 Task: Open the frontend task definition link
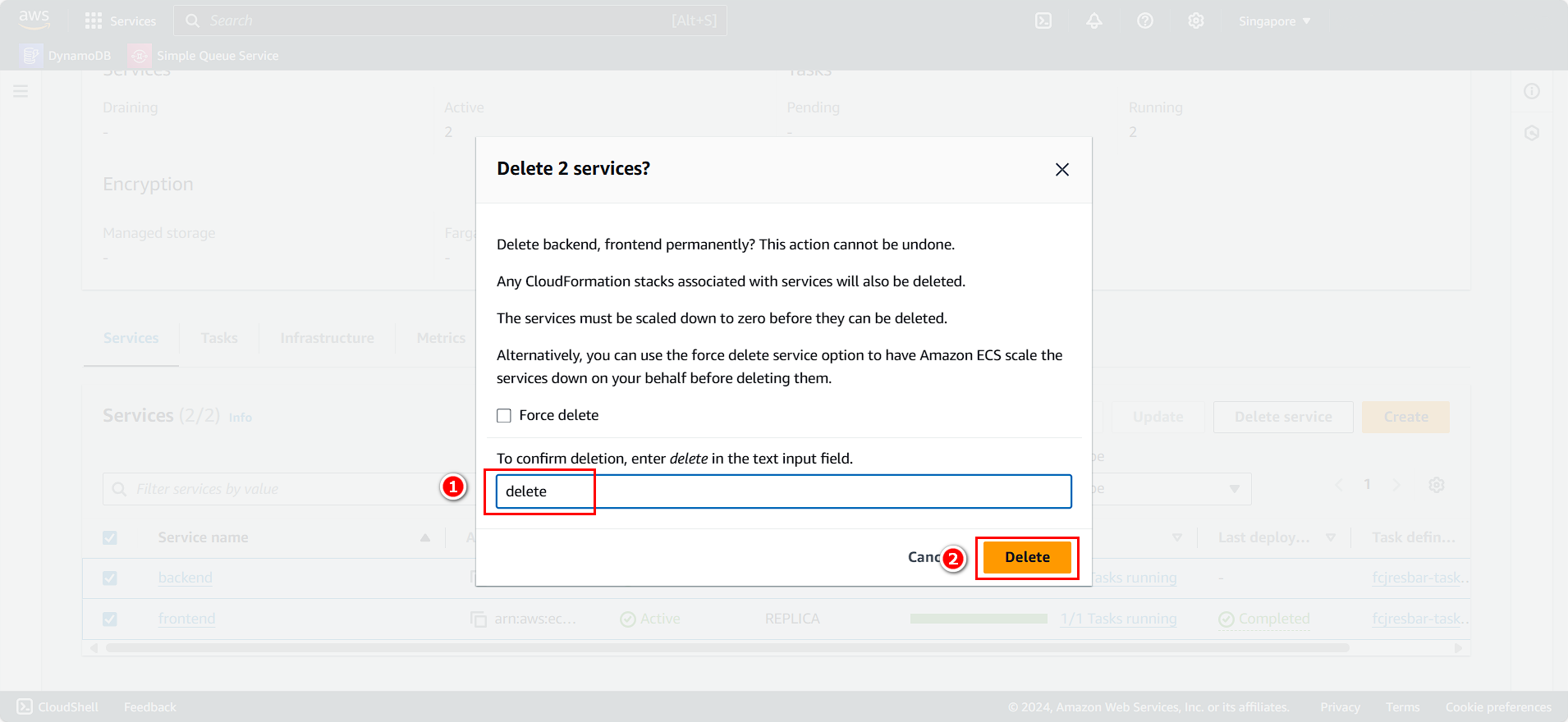tap(1419, 619)
